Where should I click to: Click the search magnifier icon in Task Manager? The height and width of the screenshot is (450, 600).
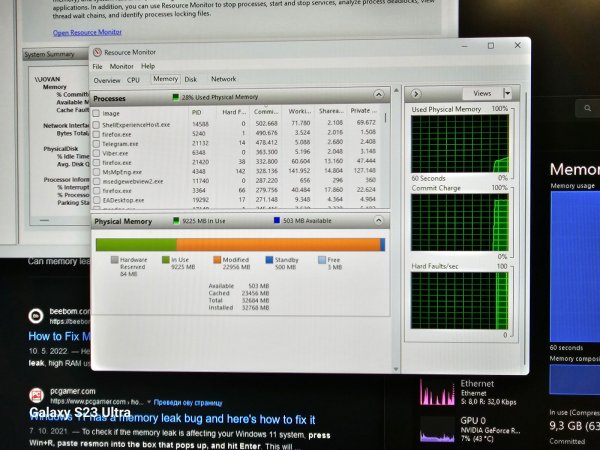click(x=587, y=108)
